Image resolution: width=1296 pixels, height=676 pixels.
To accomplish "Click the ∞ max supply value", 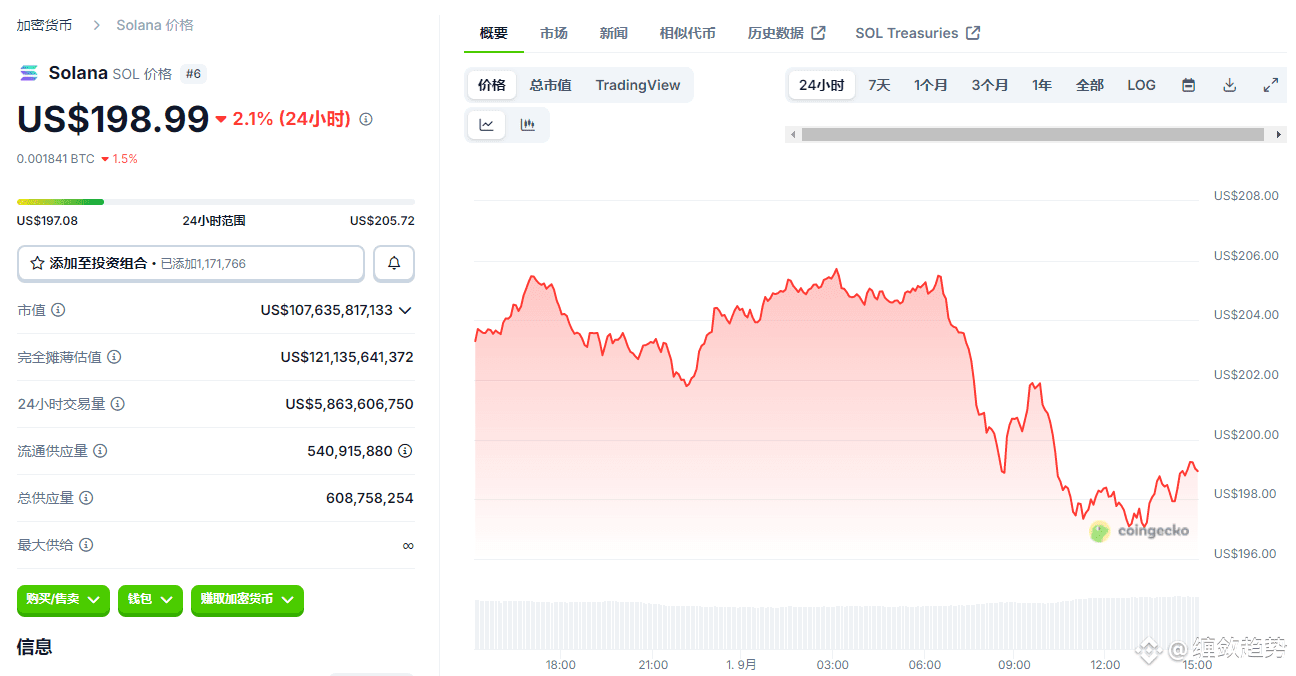I will 408,545.
